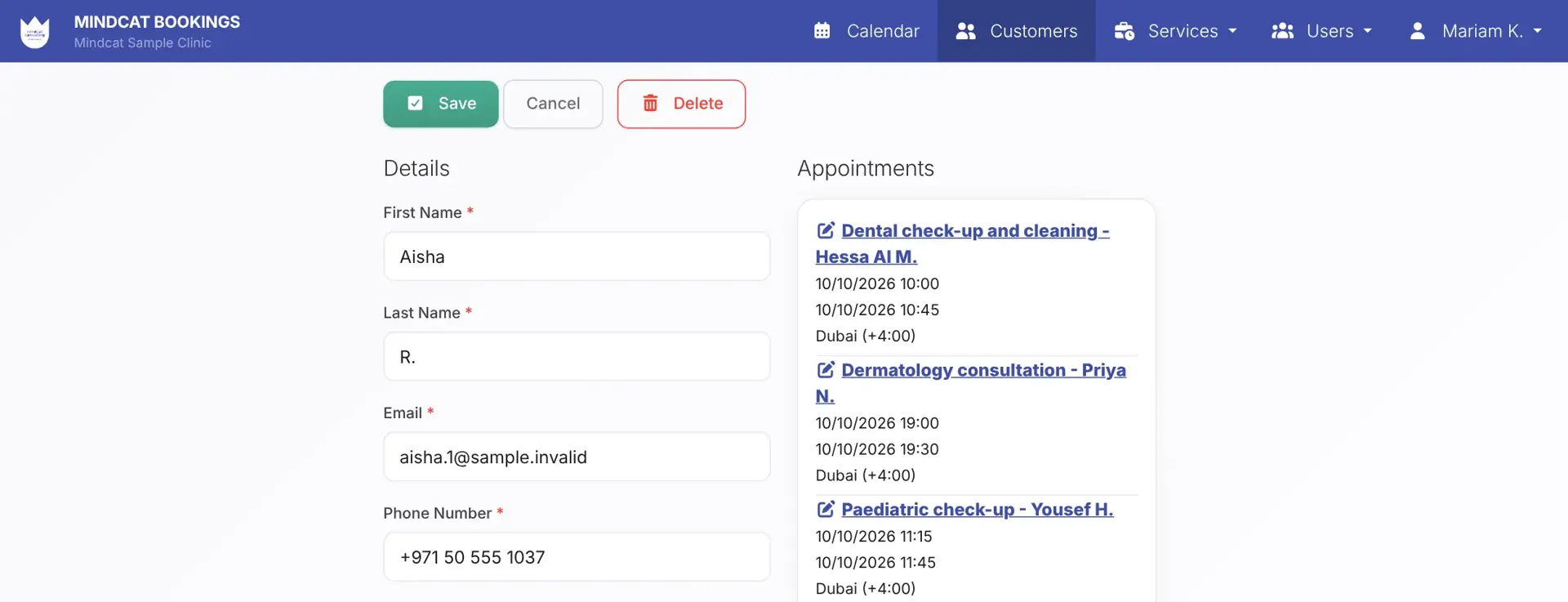
Task: Focus the Phone Number input field
Action: click(577, 557)
